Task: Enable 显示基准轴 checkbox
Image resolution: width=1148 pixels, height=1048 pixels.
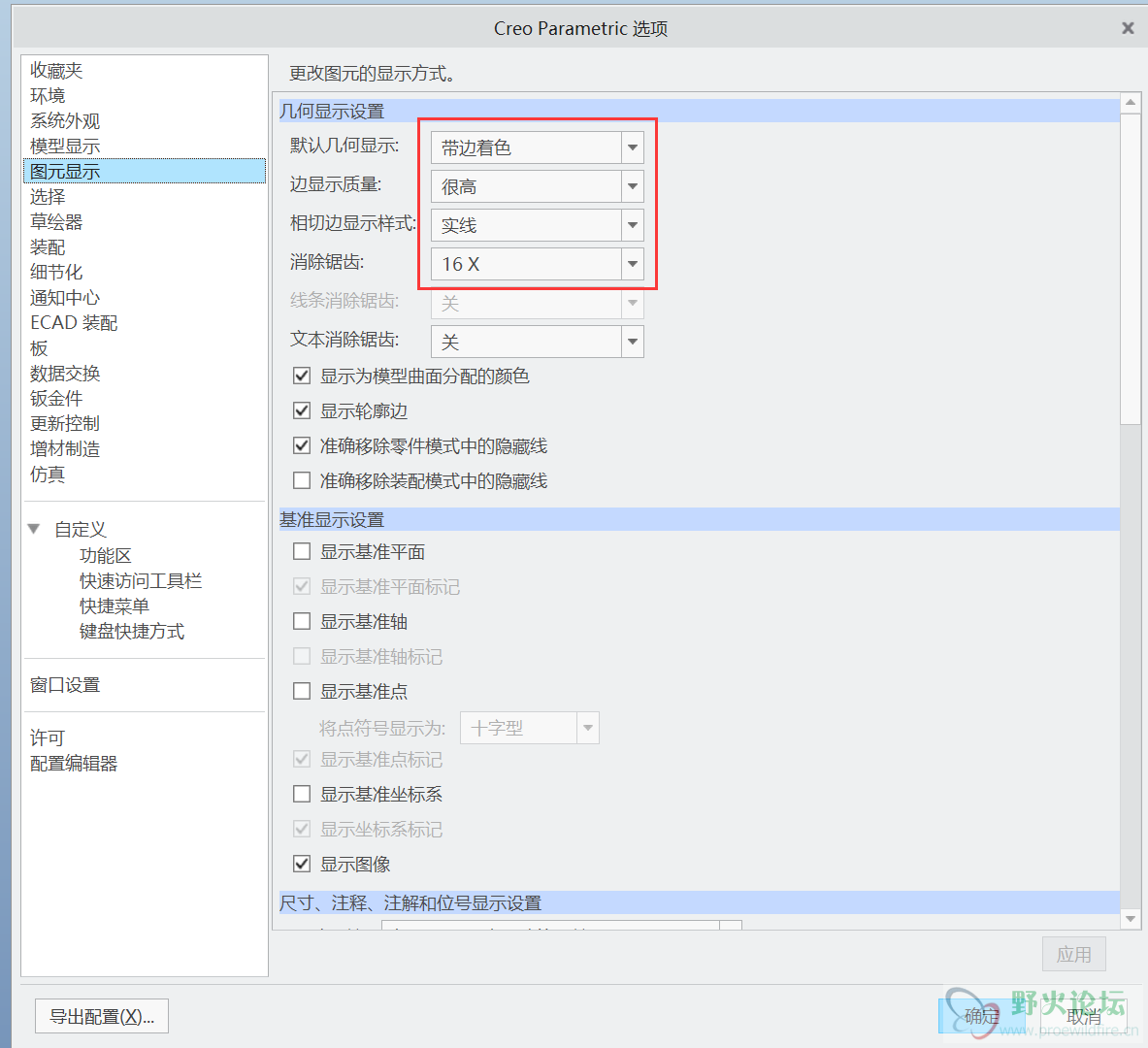Action: [302, 621]
